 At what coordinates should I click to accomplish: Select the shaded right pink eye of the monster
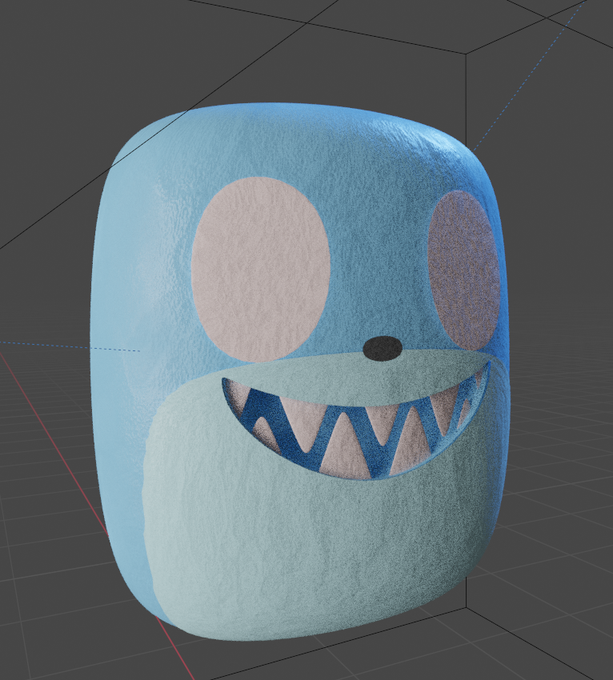pyautogui.click(x=464, y=270)
